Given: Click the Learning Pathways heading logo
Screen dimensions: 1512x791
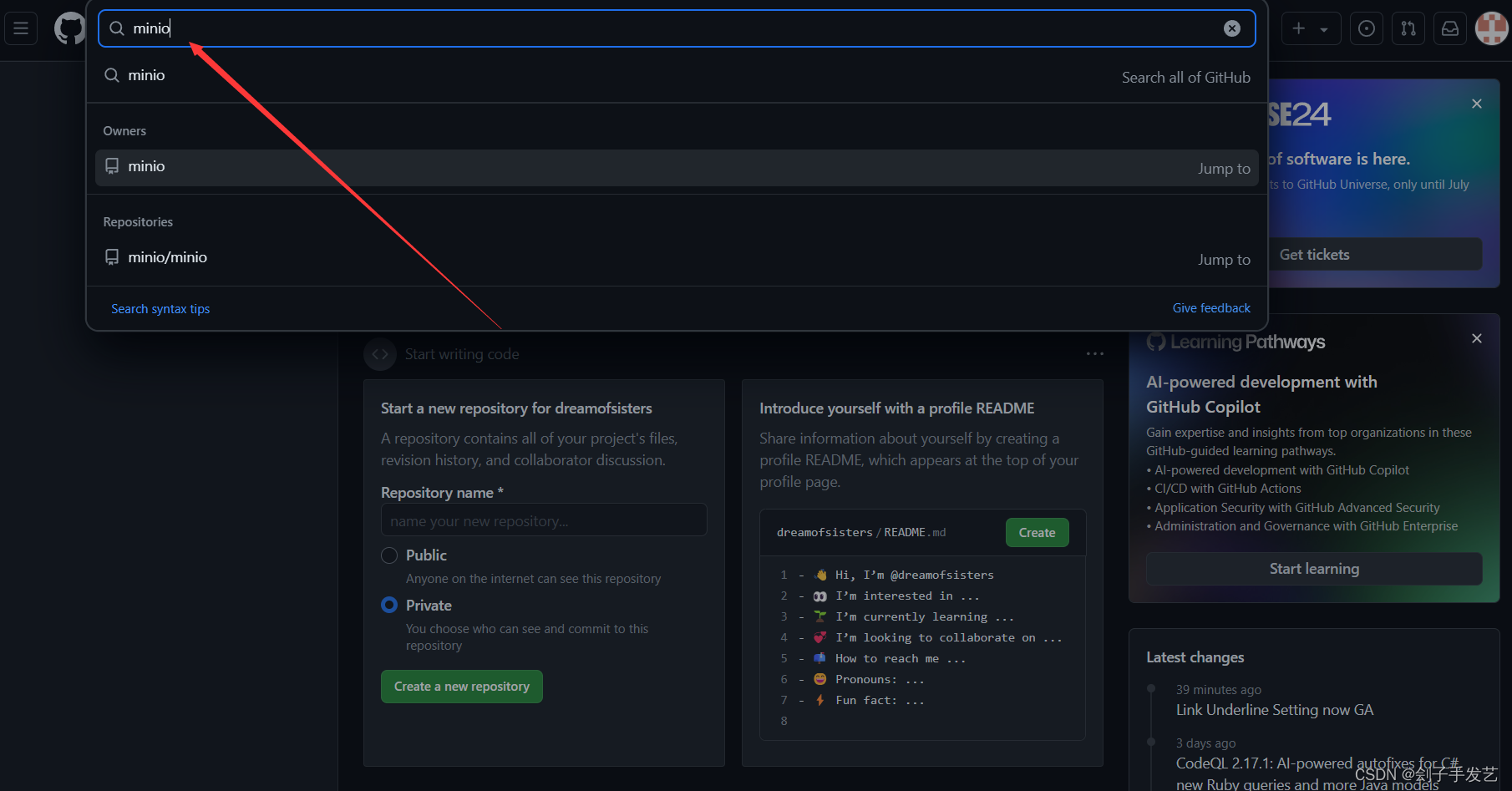Looking at the screenshot, I should 1156,342.
